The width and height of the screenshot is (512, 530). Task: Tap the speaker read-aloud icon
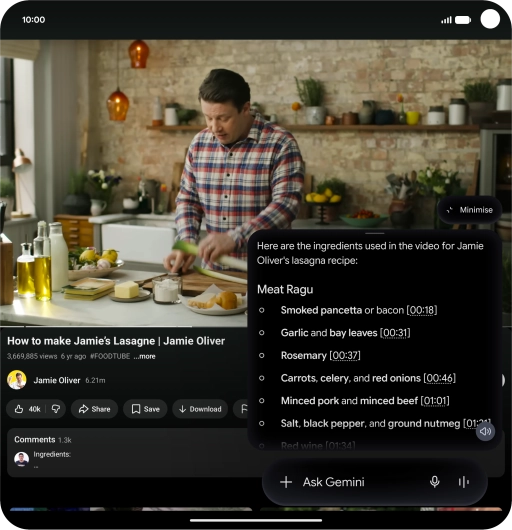pyautogui.click(x=485, y=431)
